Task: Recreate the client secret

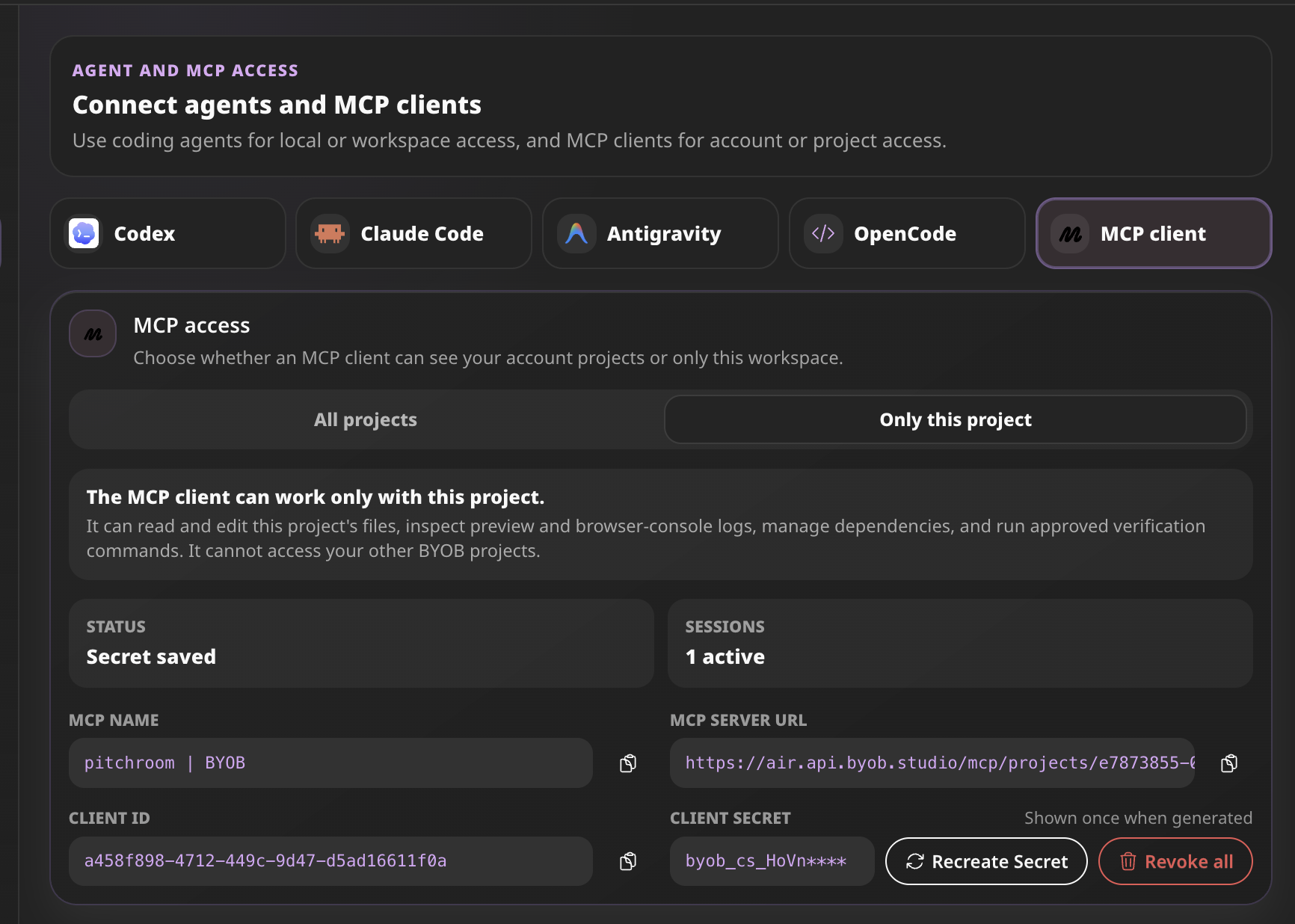Action: point(986,861)
